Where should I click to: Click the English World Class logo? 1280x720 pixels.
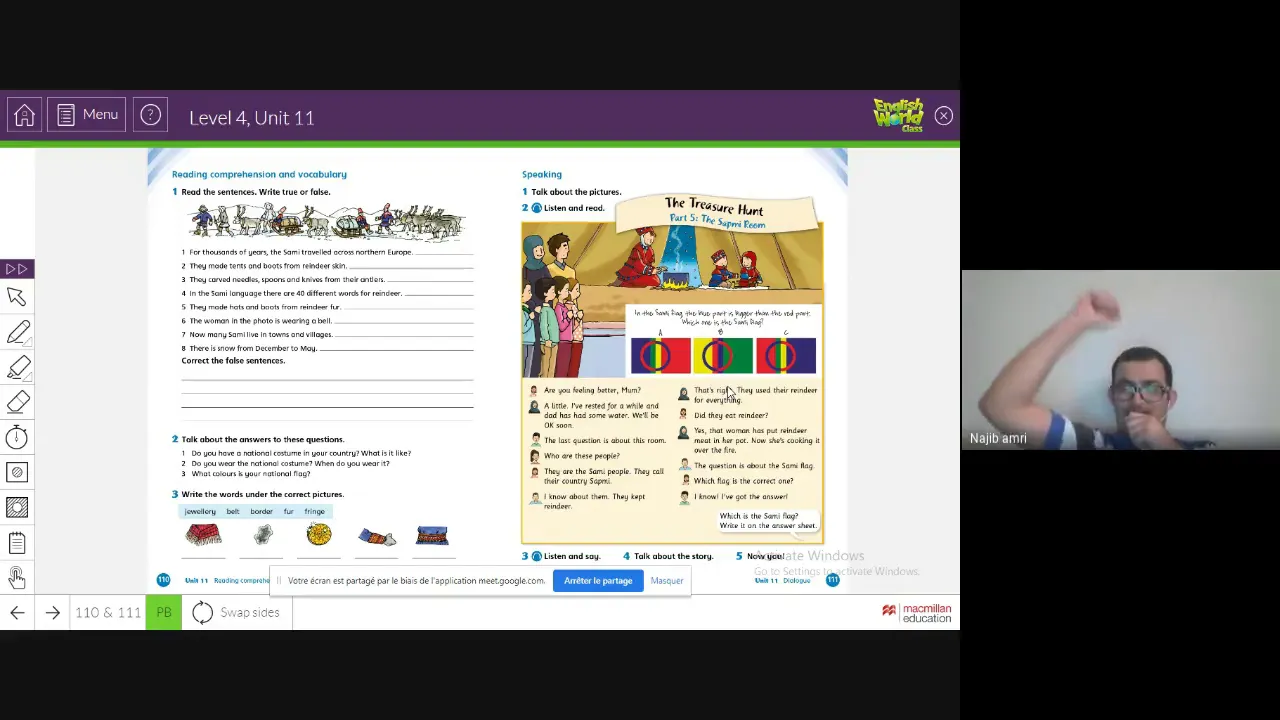point(898,115)
